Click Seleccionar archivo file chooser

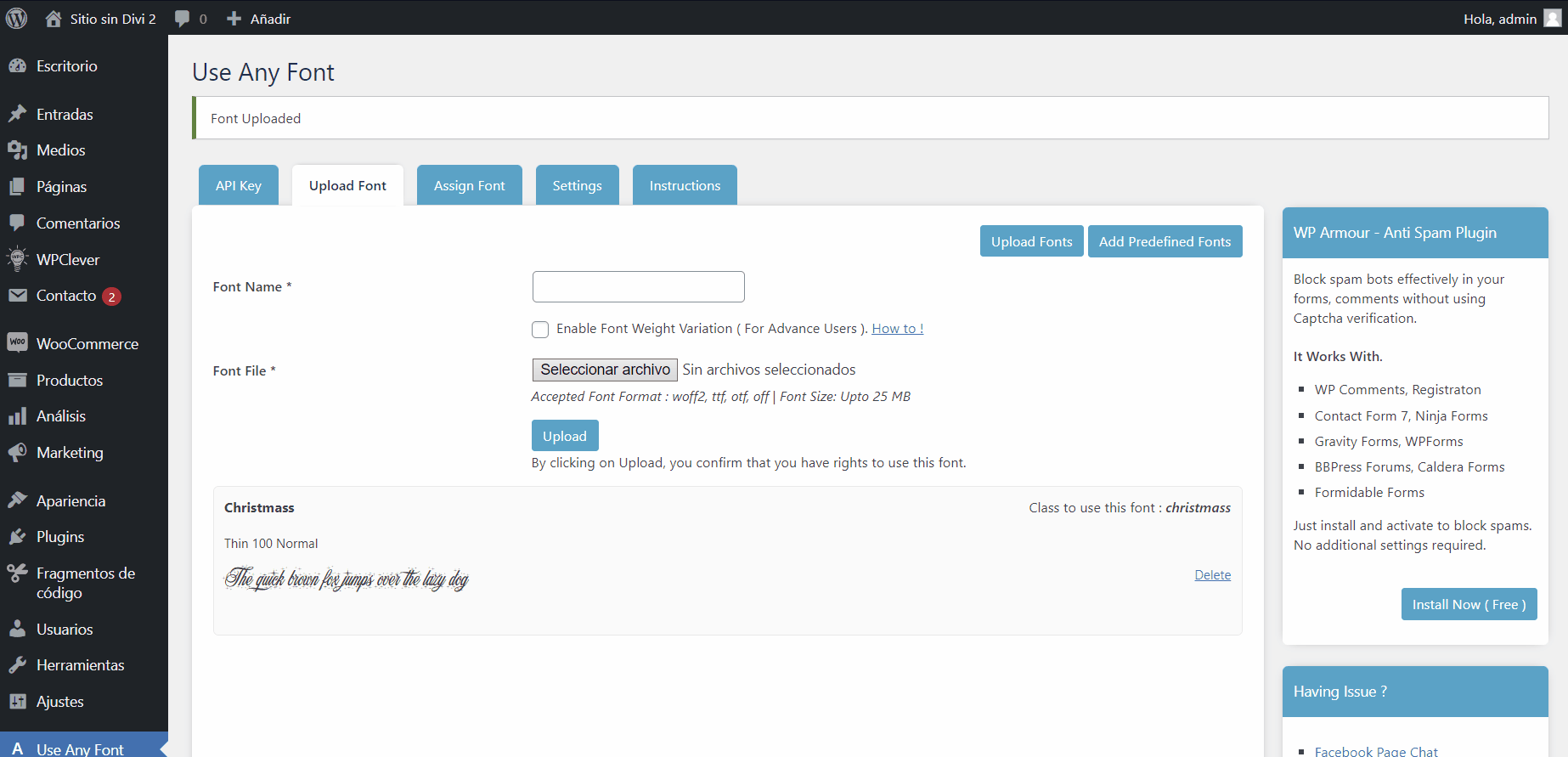(x=605, y=370)
